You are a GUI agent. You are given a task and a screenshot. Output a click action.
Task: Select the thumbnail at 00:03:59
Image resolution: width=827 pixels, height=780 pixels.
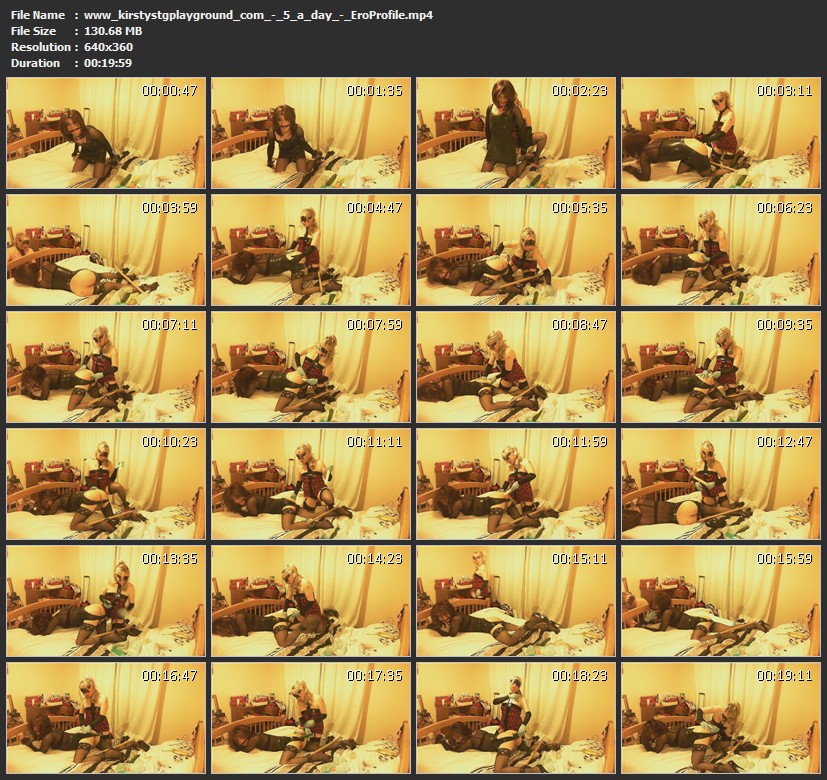106,251
